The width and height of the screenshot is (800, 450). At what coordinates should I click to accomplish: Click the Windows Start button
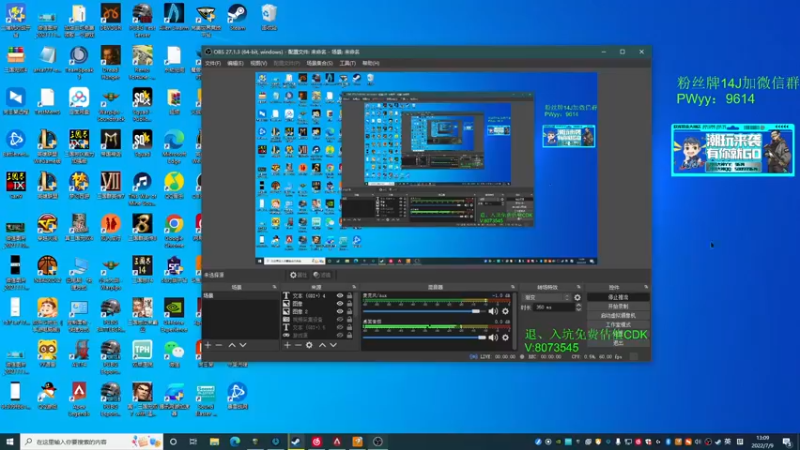[10, 441]
